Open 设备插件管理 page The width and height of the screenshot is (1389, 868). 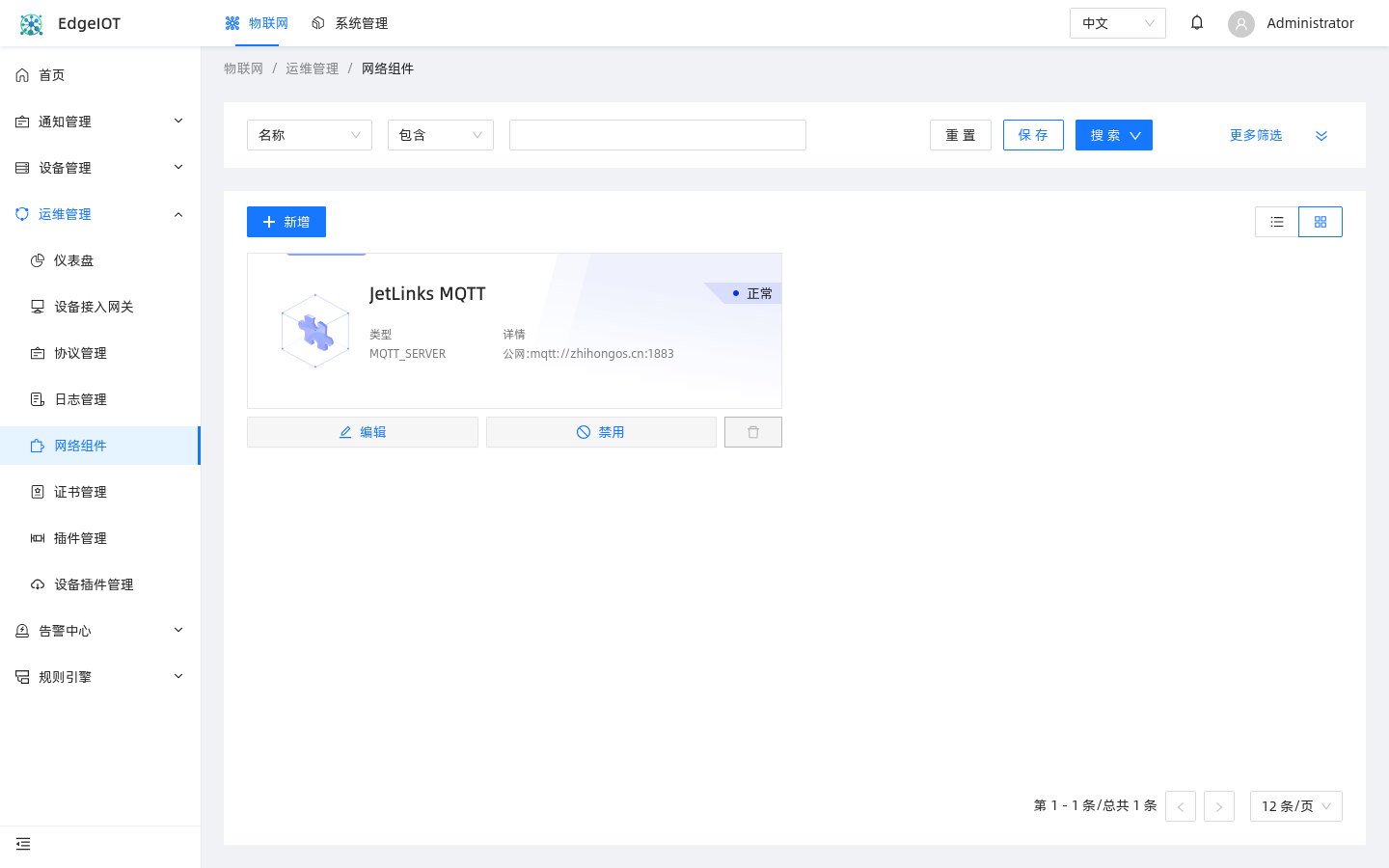[100, 584]
